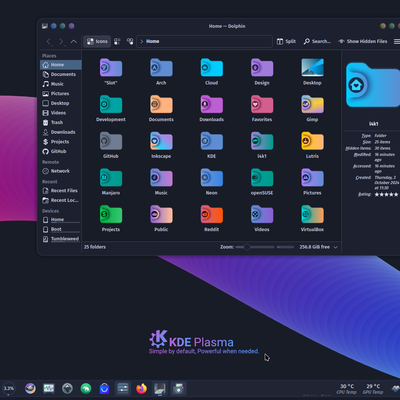
Task: Open Recent Locations in sidebar
Action: click(x=61, y=200)
